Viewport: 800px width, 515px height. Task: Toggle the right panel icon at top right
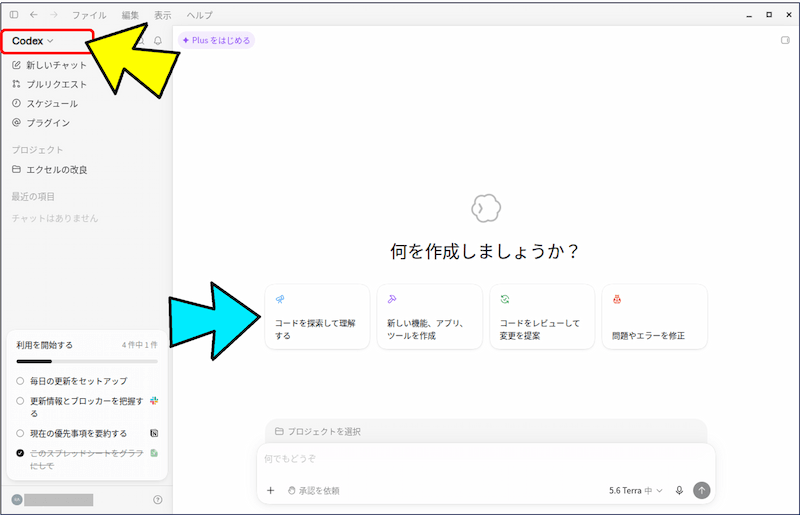coord(785,40)
